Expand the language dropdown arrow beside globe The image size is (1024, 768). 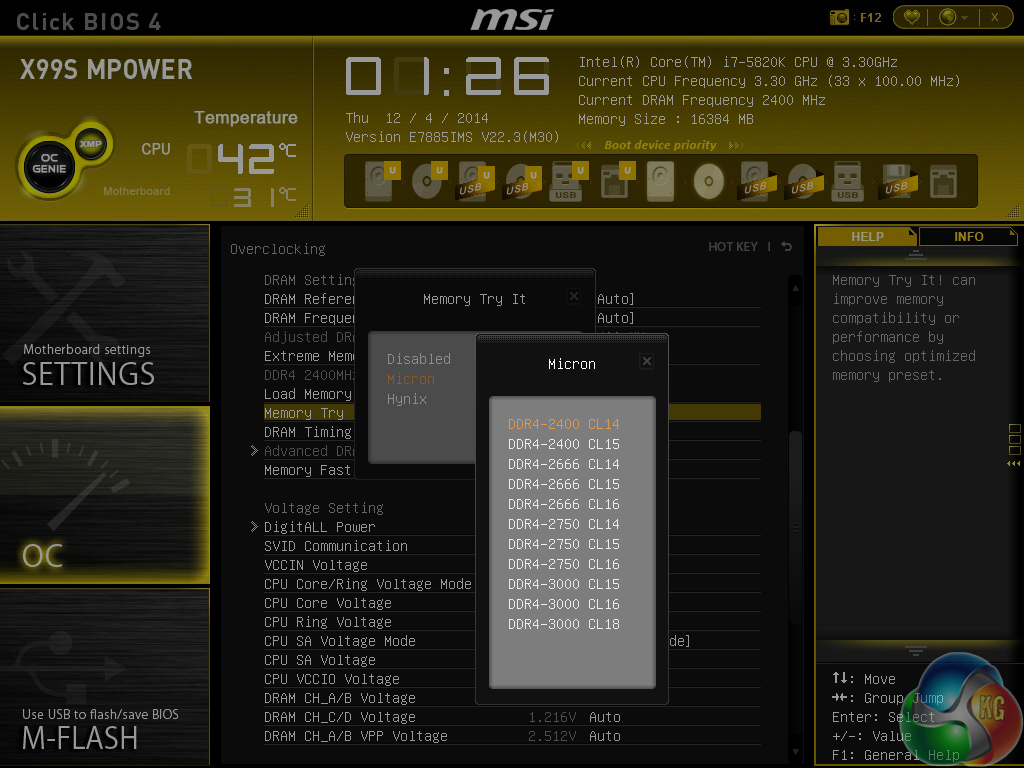click(965, 18)
